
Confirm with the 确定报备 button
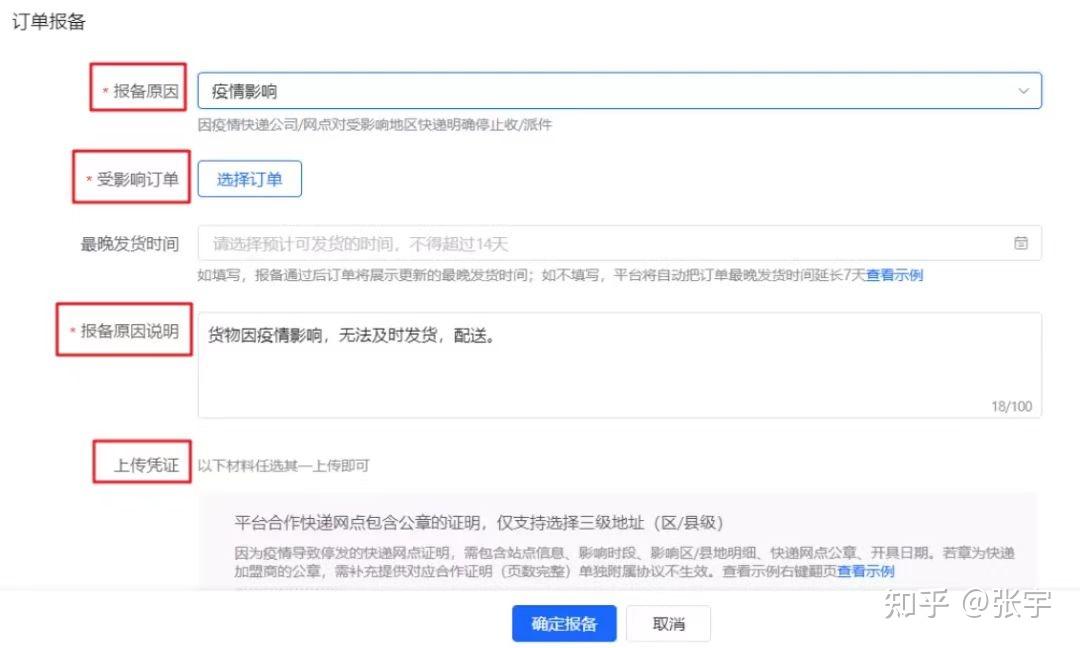pyautogui.click(x=564, y=624)
